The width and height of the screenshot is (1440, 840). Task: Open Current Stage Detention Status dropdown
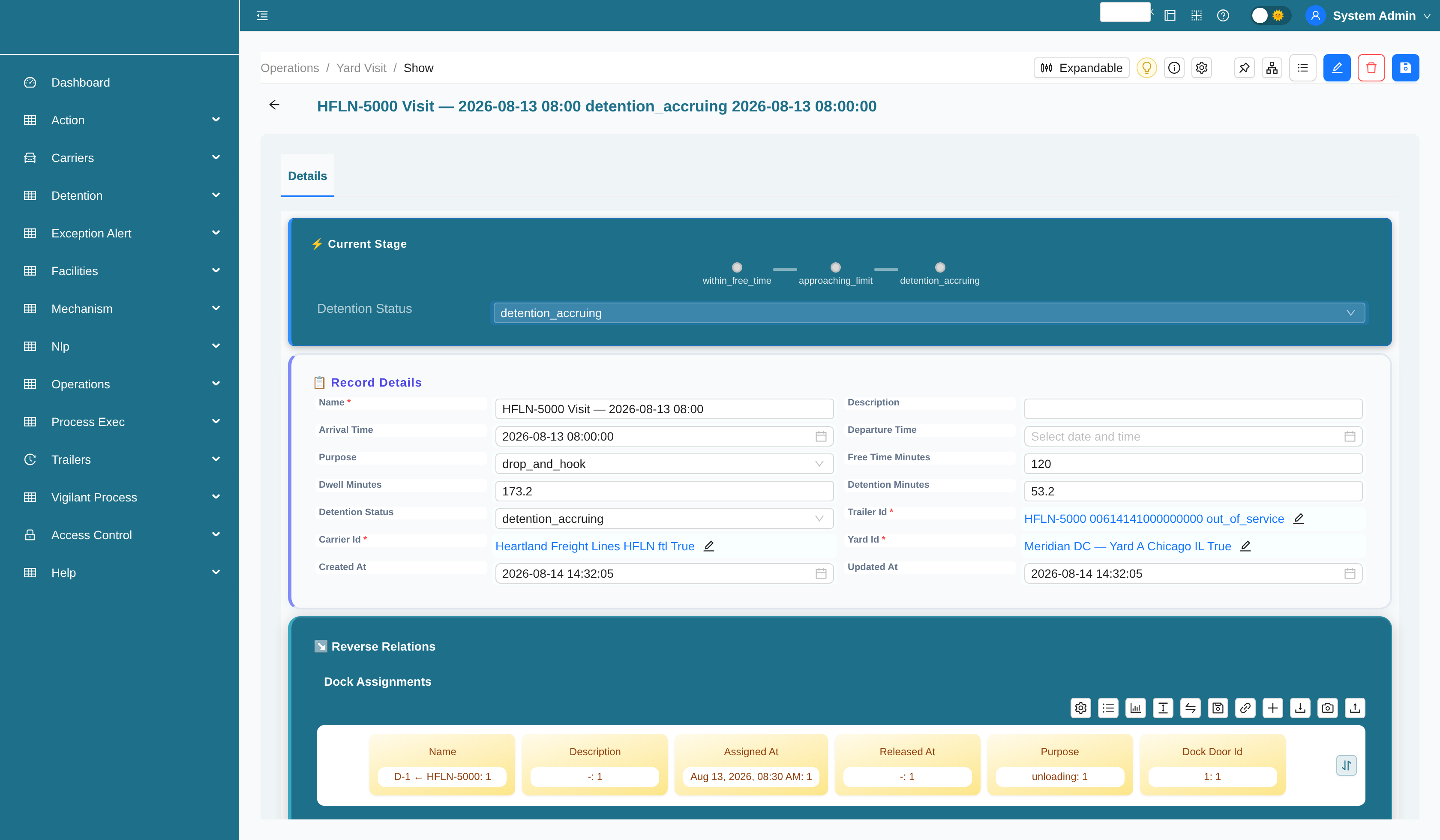929,313
